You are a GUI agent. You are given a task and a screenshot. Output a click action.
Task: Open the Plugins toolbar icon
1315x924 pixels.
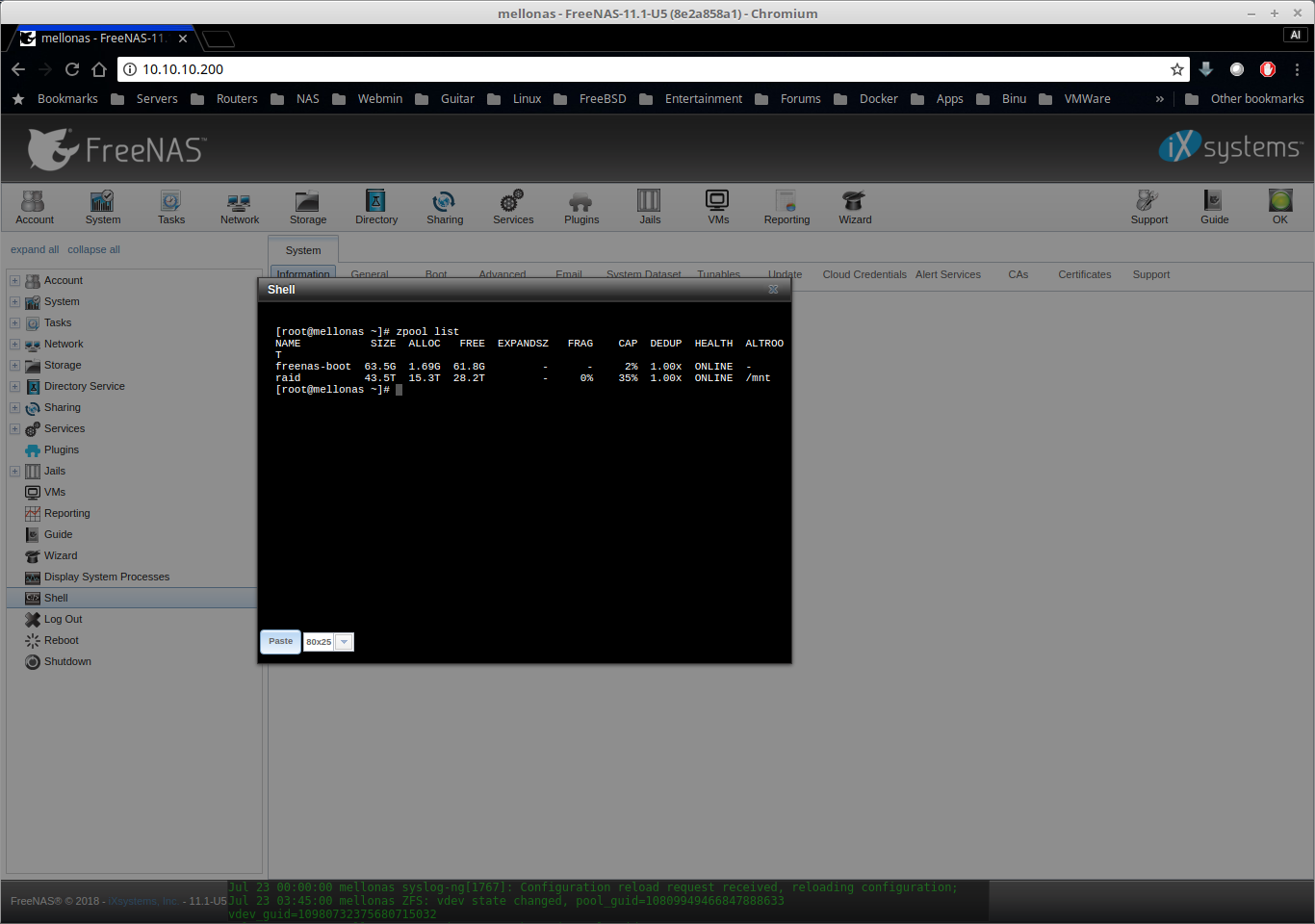[580, 207]
